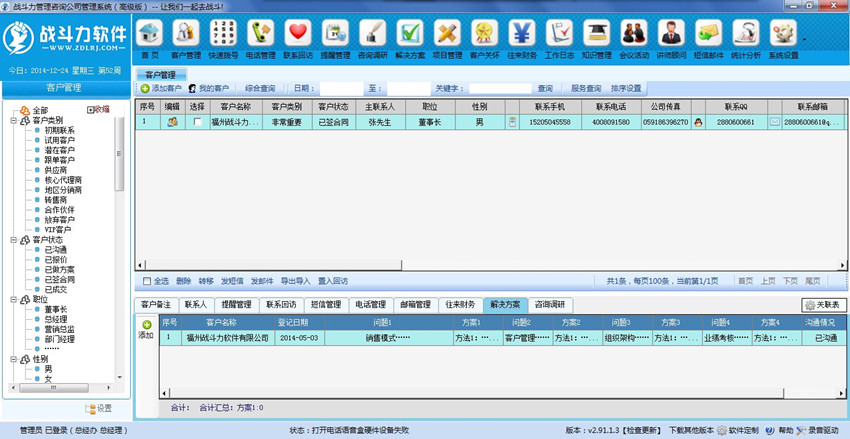
Task: Open 会议活动 icon
Action: pyautogui.click(x=634, y=33)
